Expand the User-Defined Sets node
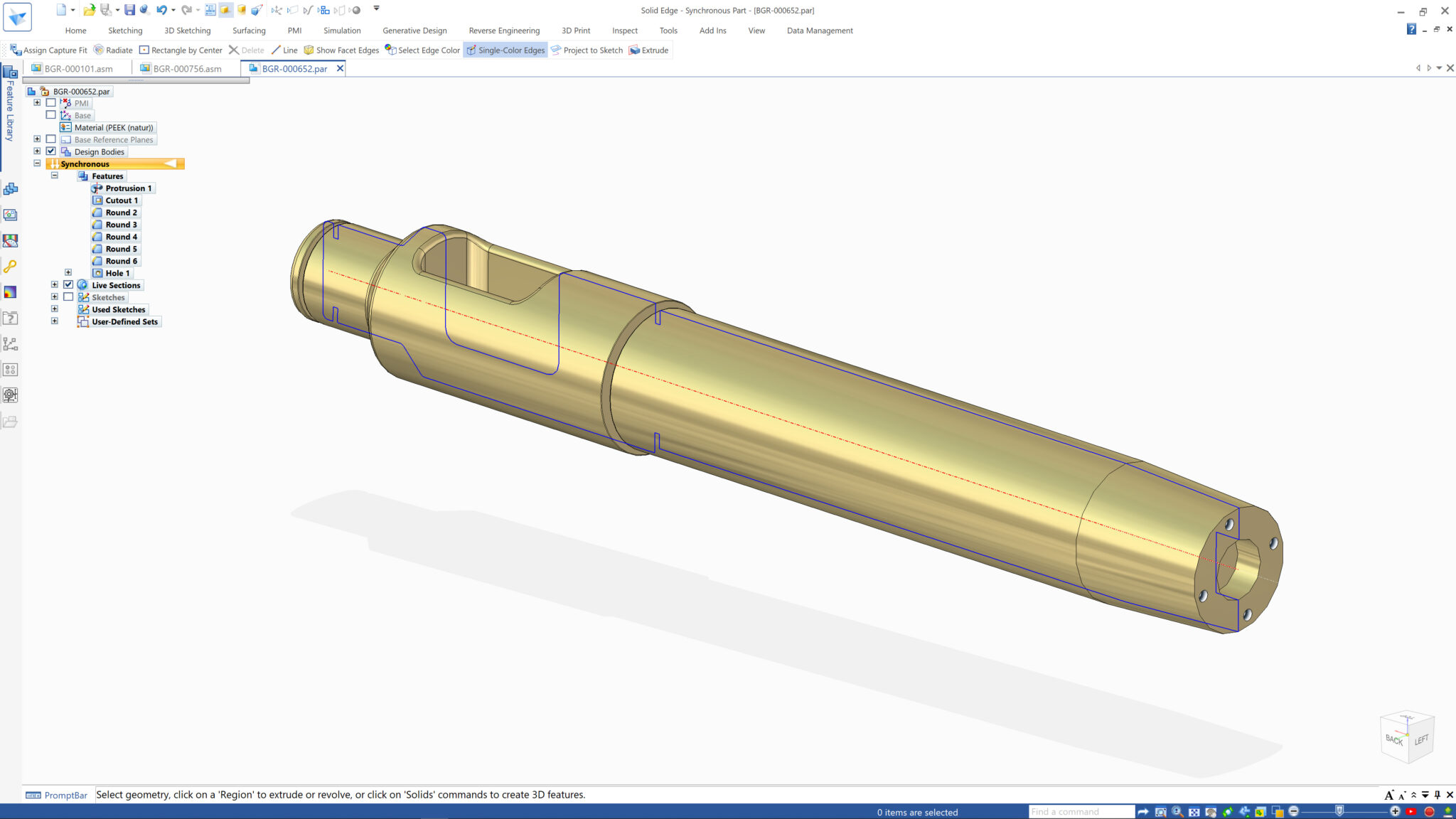1456x819 pixels. point(55,321)
